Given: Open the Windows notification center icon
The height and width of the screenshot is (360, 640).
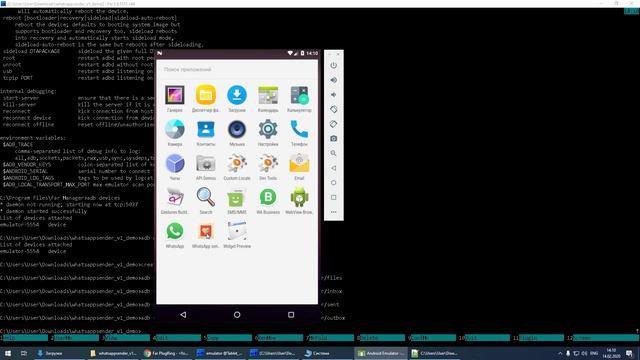Looking at the screenshot, I should 630,353.
